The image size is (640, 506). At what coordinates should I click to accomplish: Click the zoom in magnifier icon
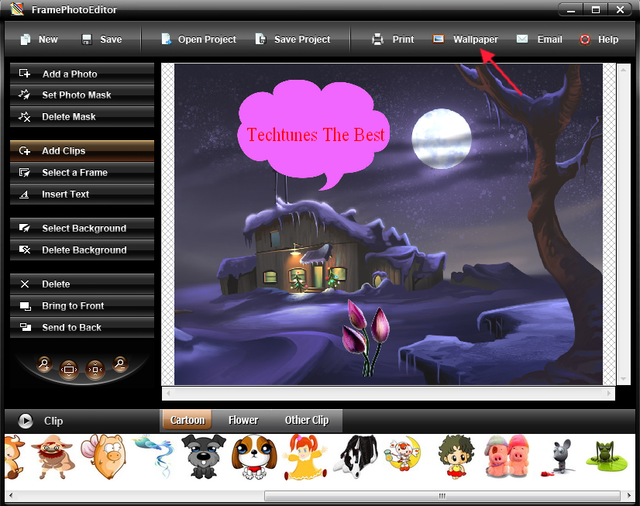[x=45, y=365]
